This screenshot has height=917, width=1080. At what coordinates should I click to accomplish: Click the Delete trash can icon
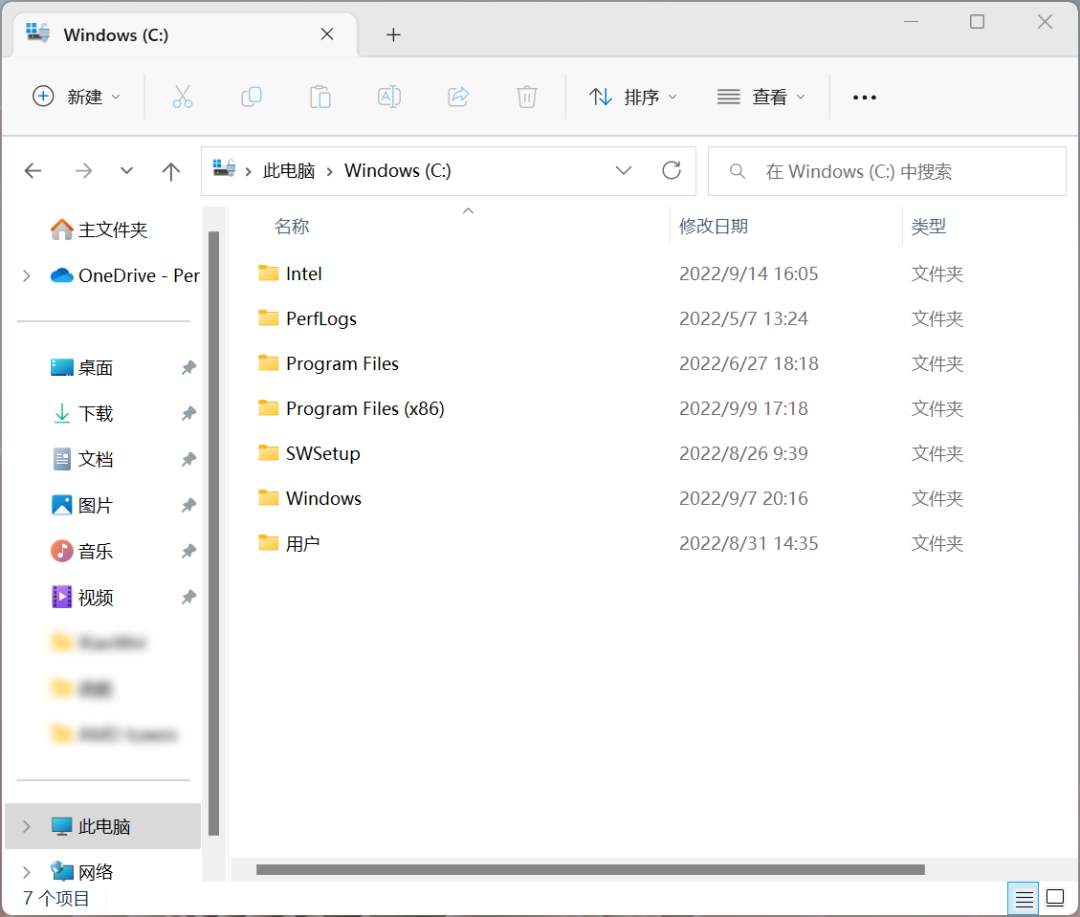click(527, 97)
